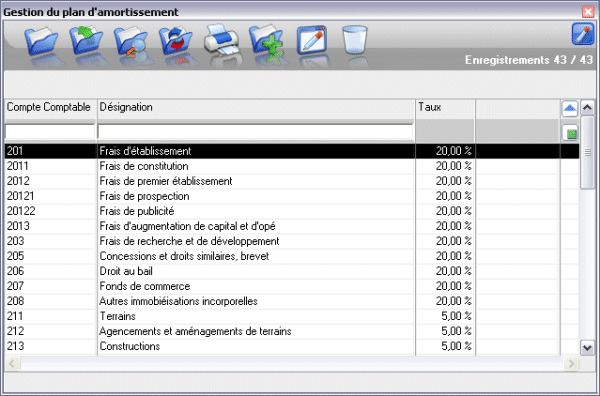This screenshot has height=396, width=600.
Task: Click the trash bin icon
Action: coord(355,39)
